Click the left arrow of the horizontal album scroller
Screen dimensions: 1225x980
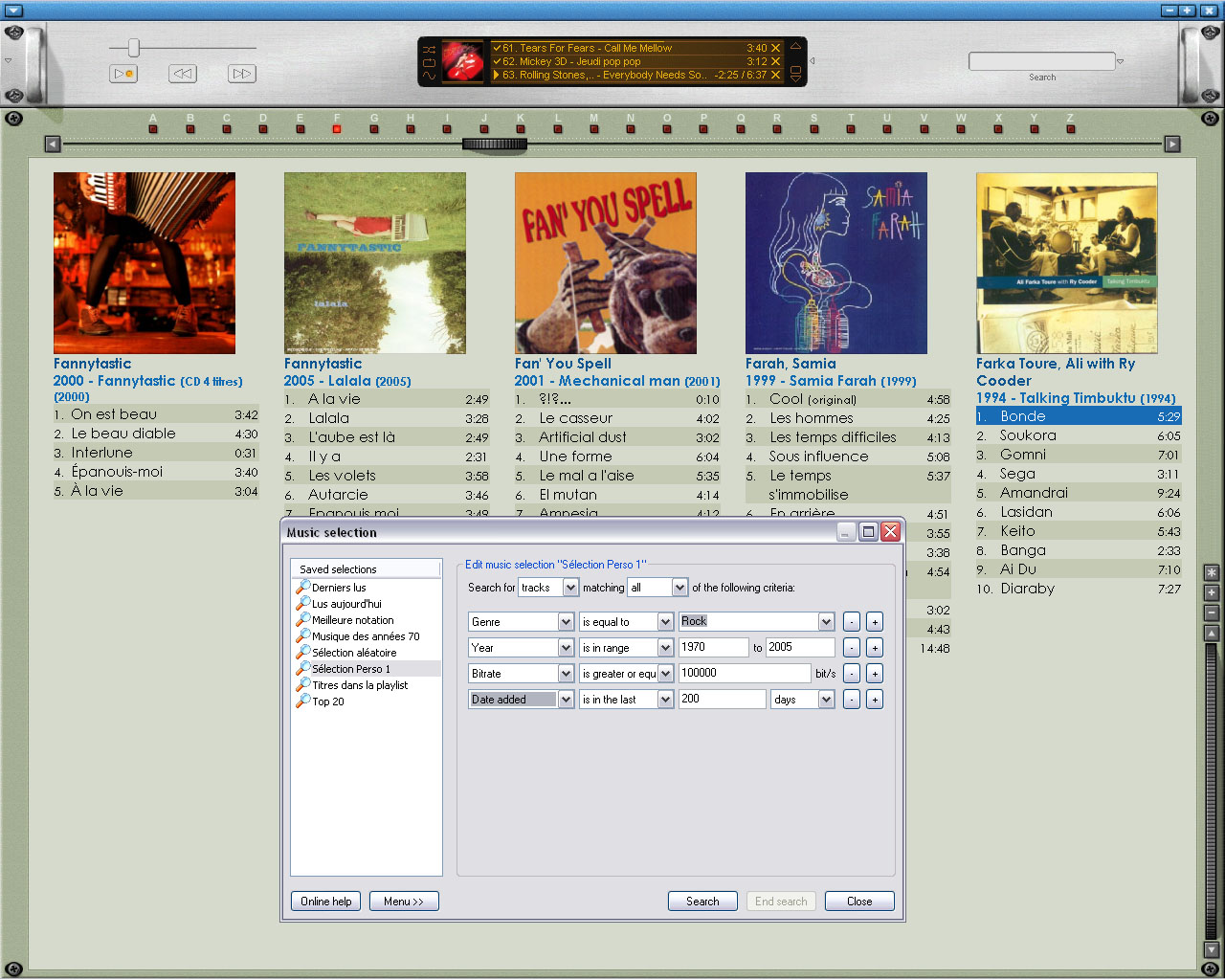click(53, 145)
